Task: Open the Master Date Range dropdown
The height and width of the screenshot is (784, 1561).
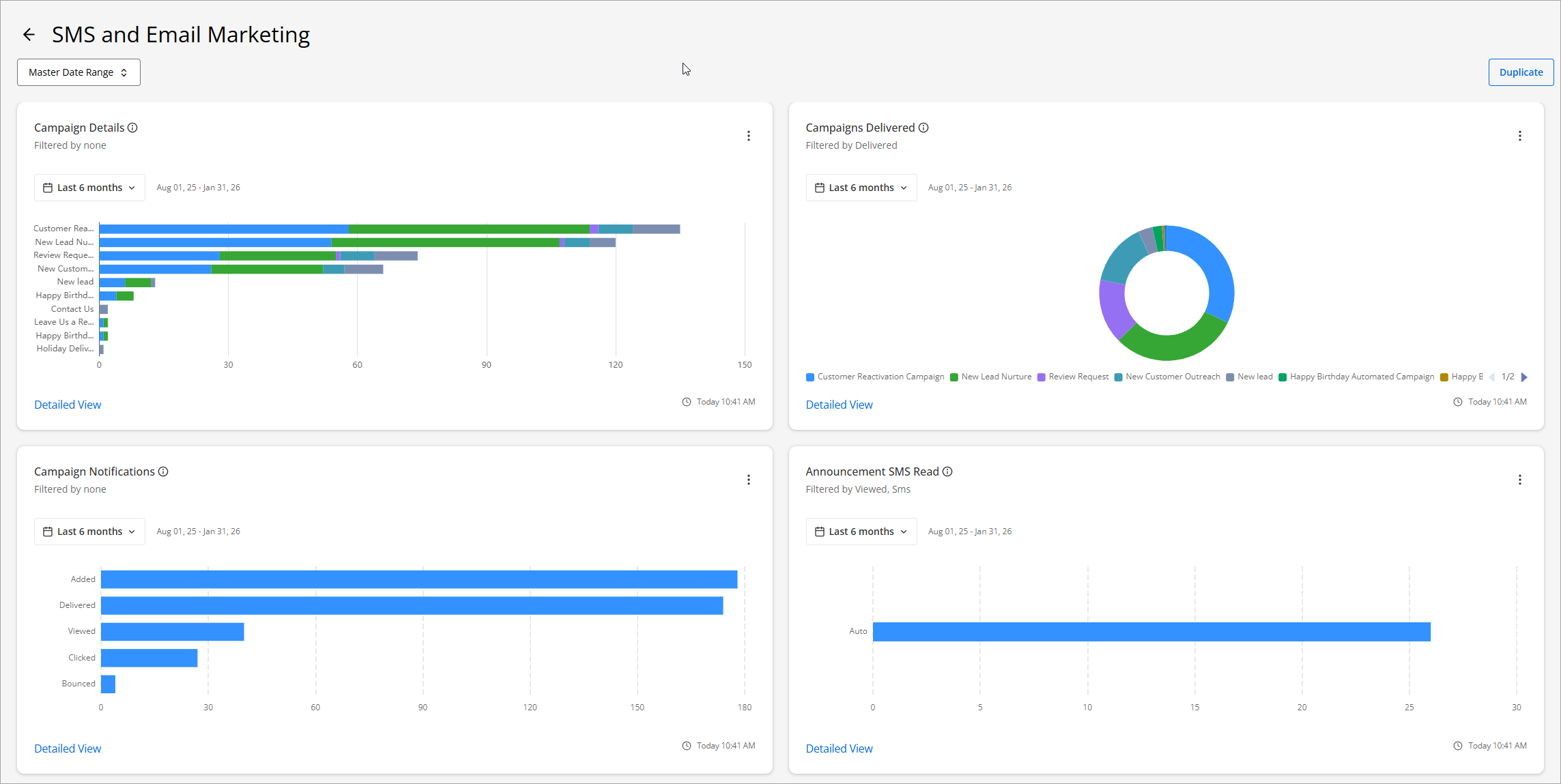Action: (78, 72)
